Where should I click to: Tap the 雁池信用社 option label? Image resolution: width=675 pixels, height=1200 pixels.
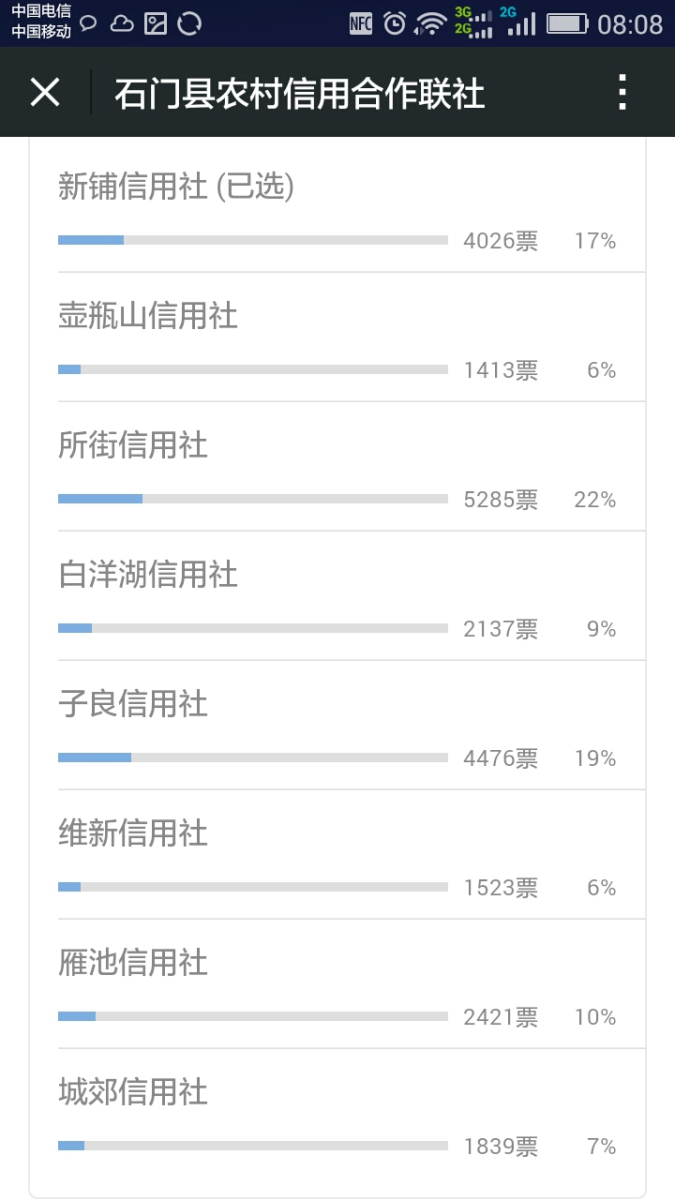(x=133, y=962)
